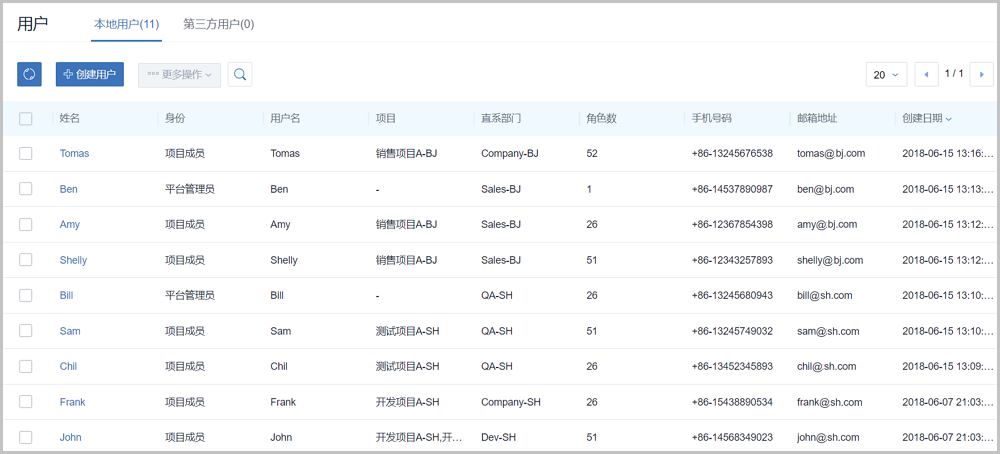Click the 创建用户 button
Viewport: 1000px width, 454px height.
tap(90, 74)
